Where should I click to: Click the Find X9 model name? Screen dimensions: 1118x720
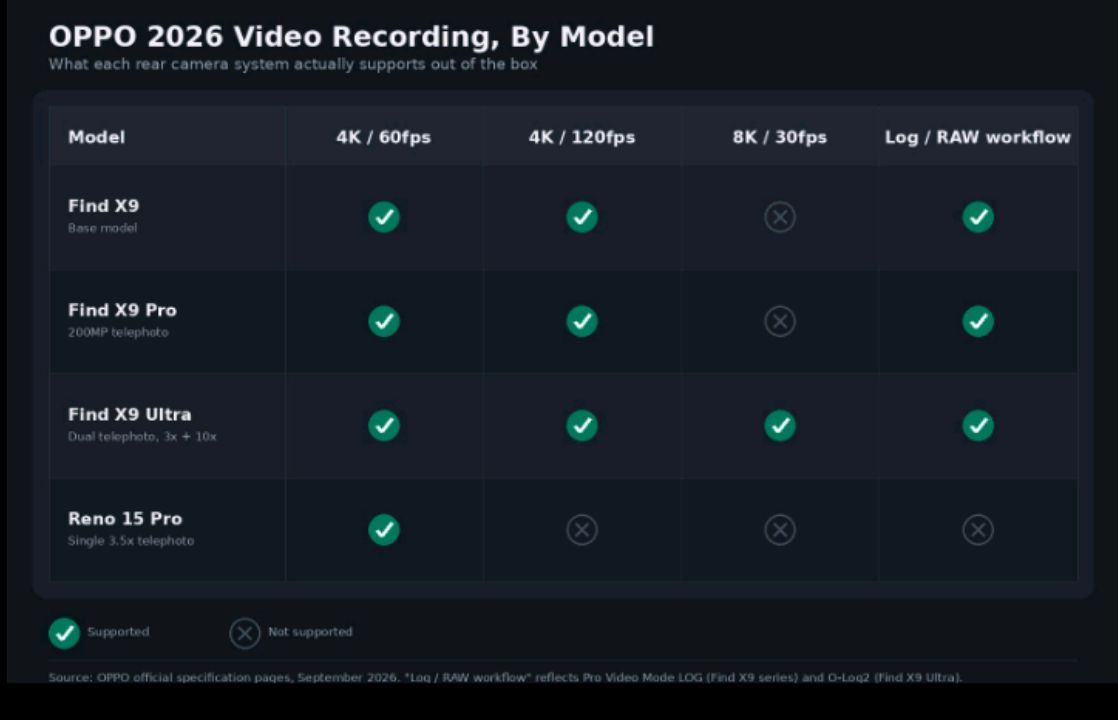(x=103, y=206)
